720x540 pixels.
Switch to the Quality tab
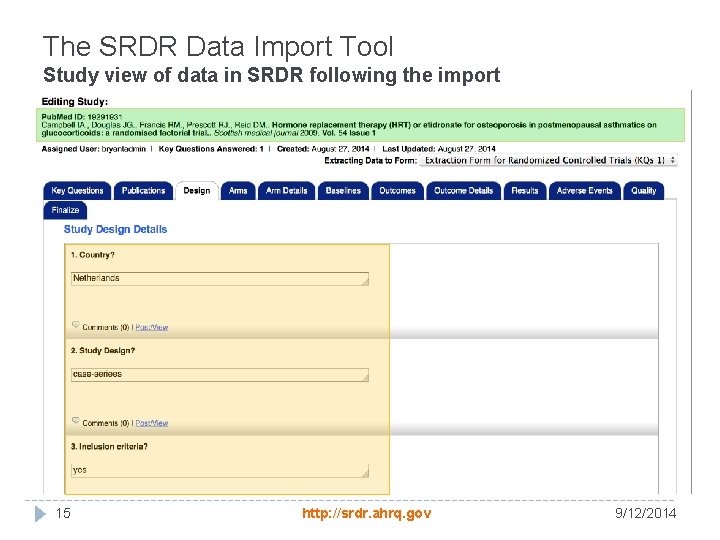click(643, 191)
